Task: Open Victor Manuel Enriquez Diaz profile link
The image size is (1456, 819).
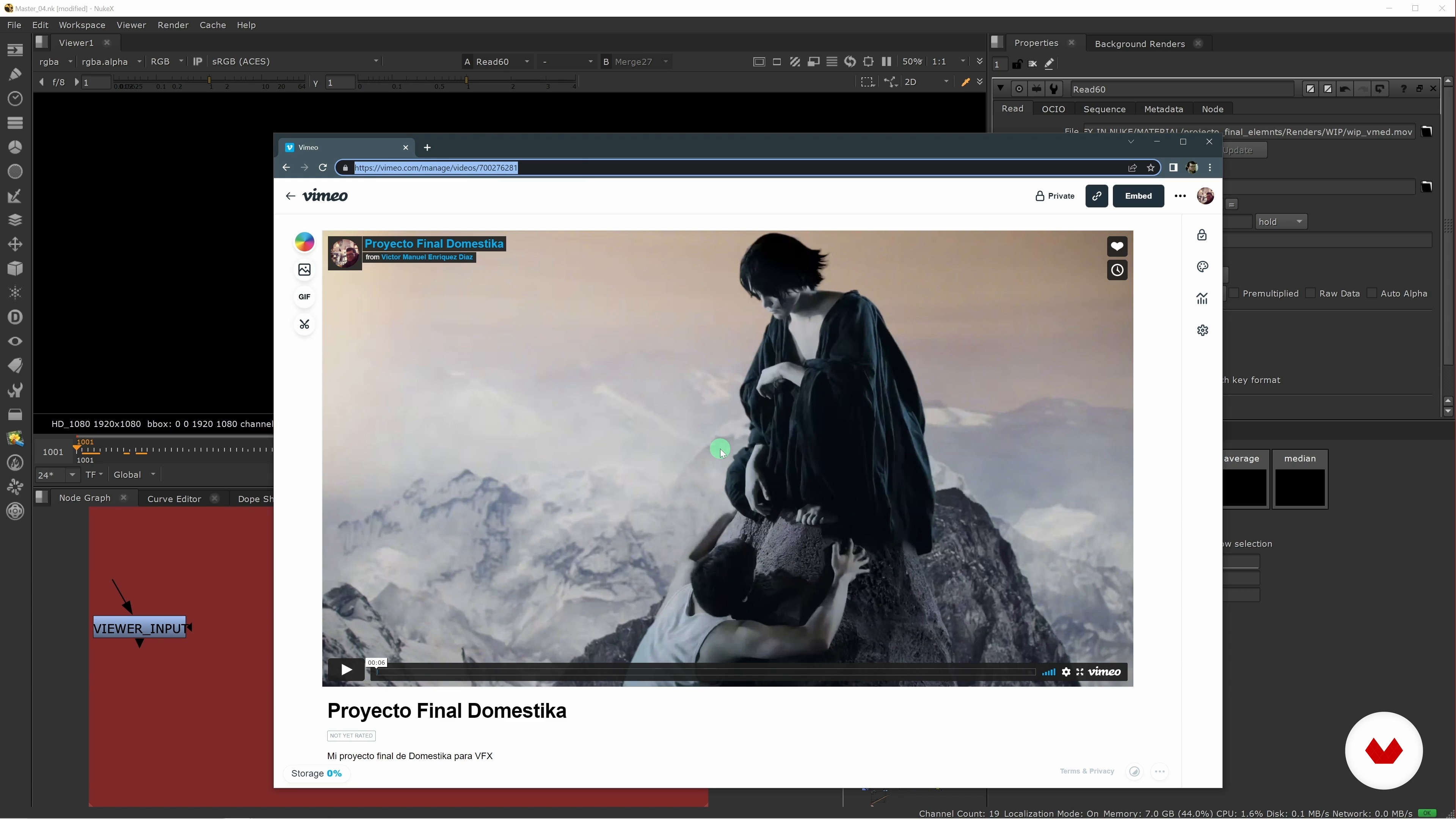Action: 427,257
